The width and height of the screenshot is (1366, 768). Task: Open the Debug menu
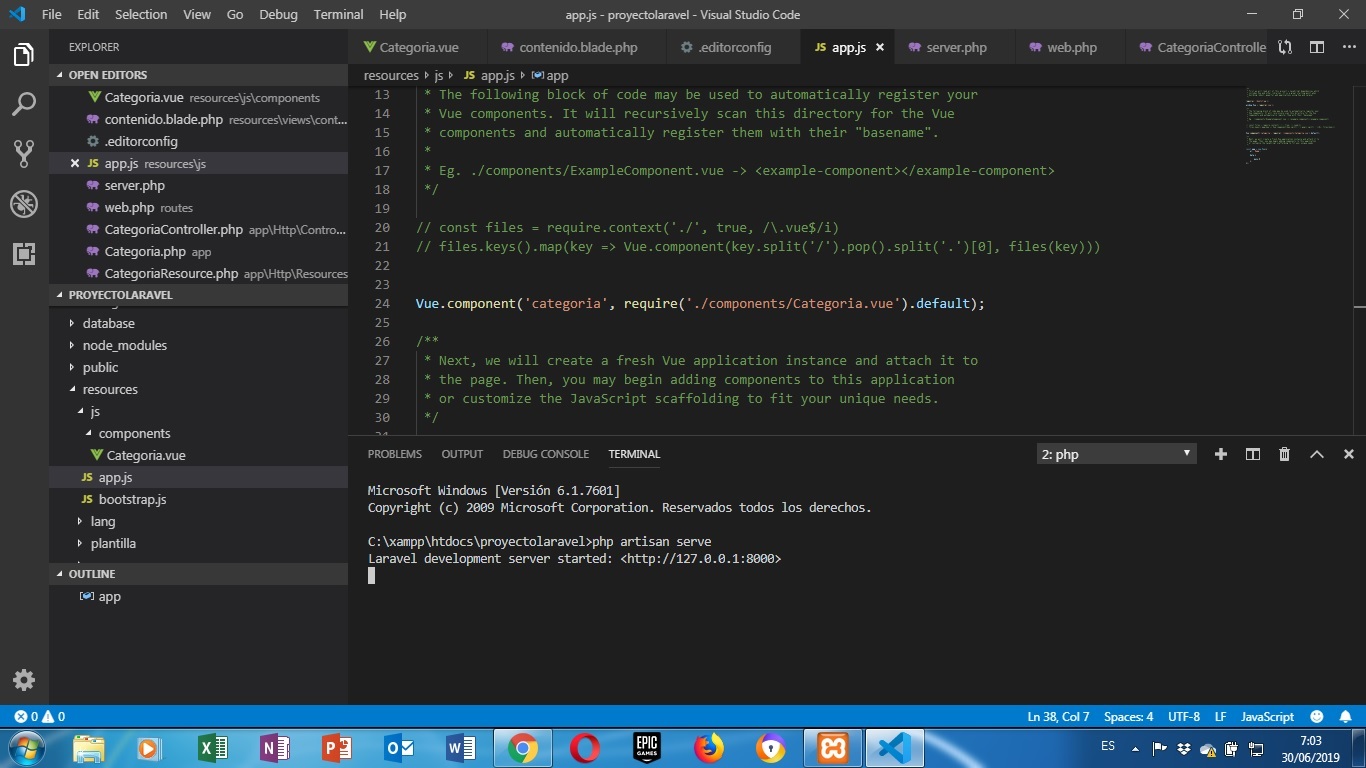(x=278, y=14)
